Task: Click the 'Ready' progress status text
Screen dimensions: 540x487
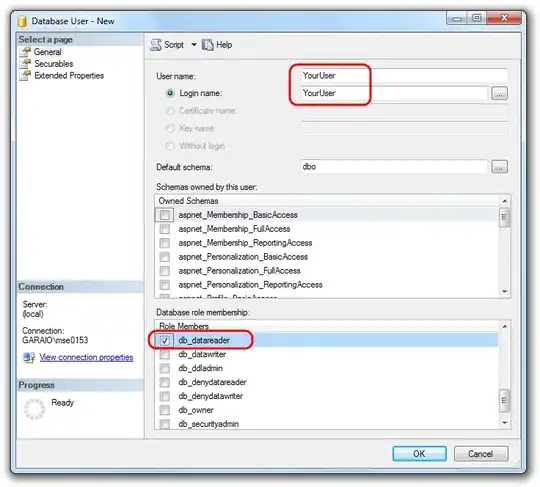Action: tap(63, 403)
